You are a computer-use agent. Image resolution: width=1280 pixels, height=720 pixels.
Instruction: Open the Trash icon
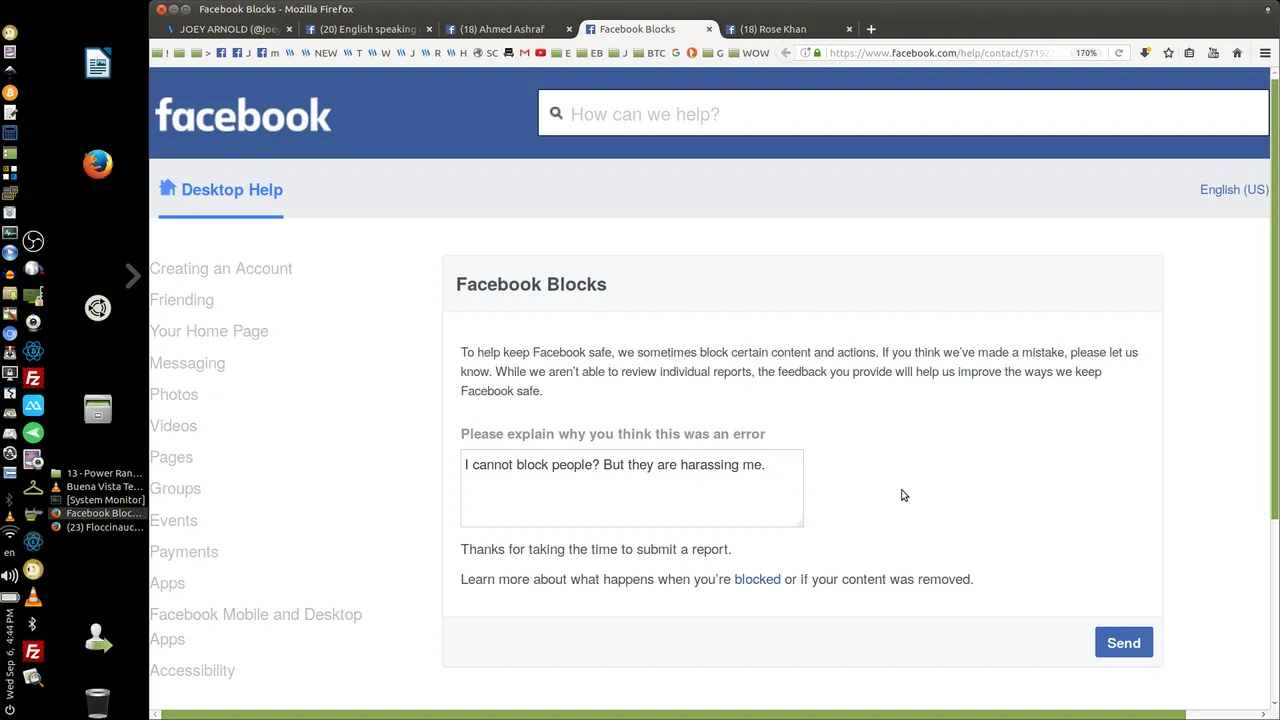[x=97, y=703]
